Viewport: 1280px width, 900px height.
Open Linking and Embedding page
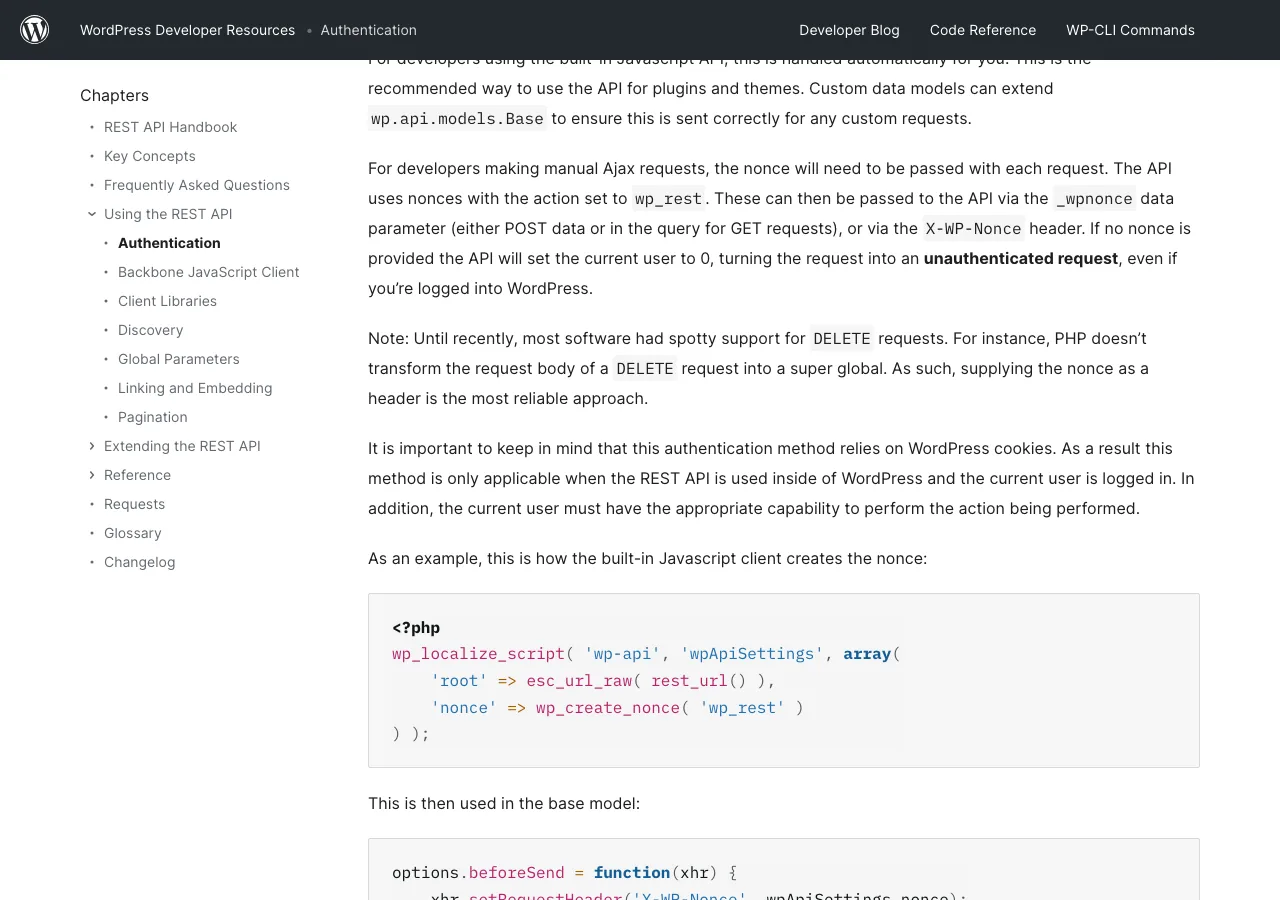click(195, 388)
